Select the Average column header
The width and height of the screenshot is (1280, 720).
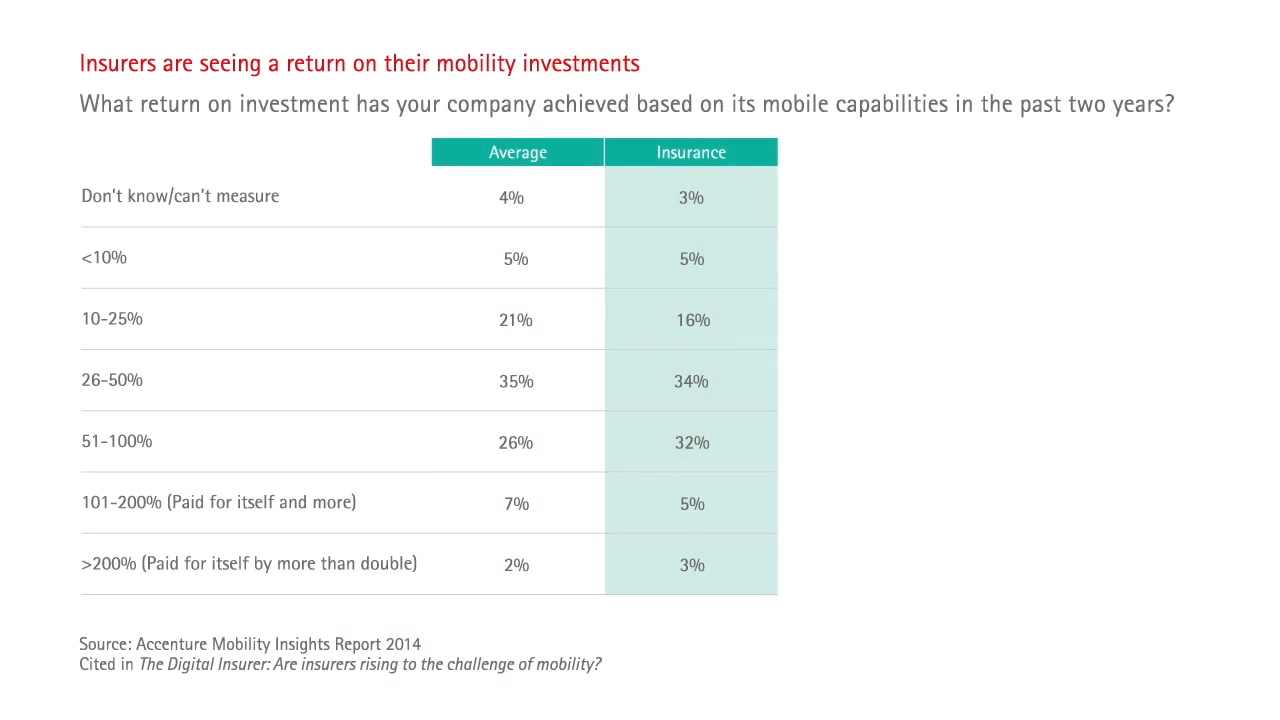click(x=517, y=152)
